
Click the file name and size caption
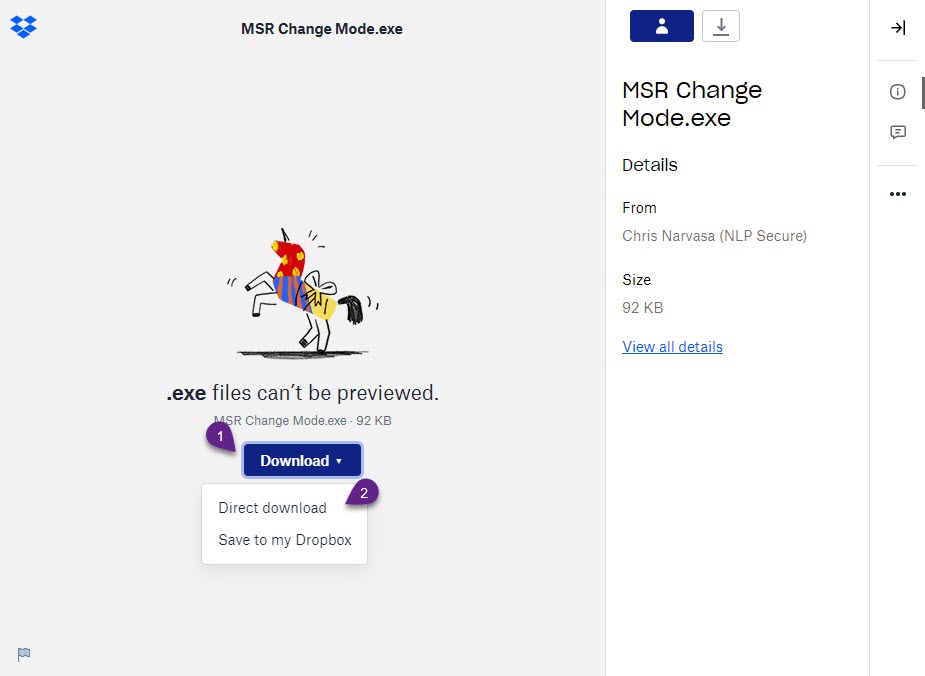click(302, 421)
